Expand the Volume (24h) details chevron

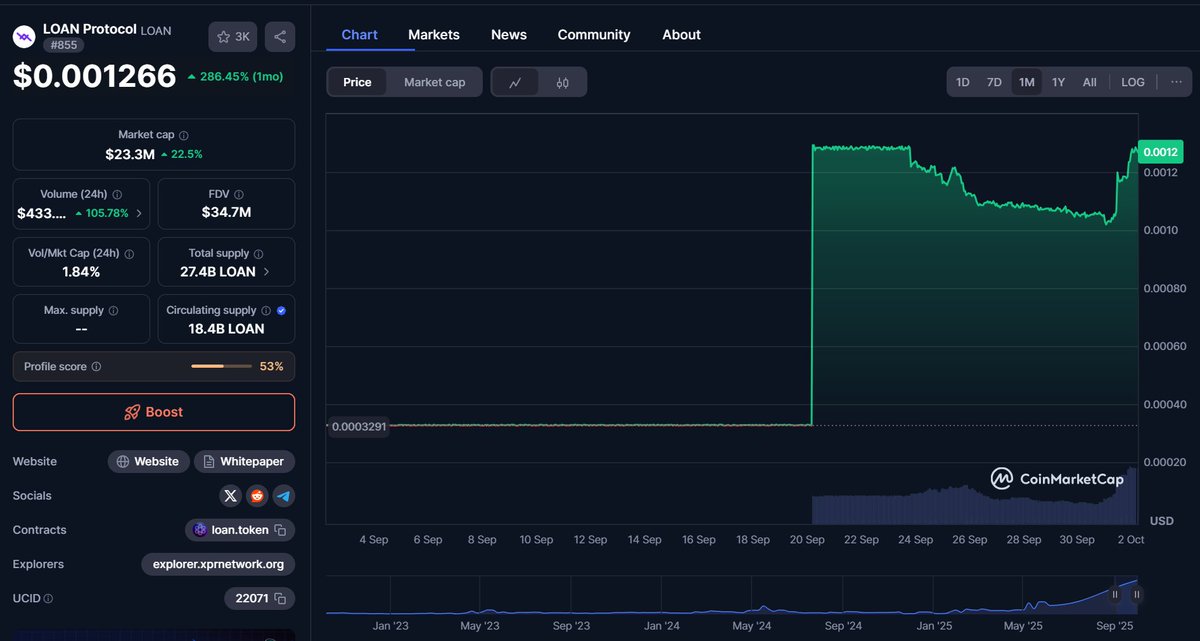pyautogui.click(x=138, y=212)
